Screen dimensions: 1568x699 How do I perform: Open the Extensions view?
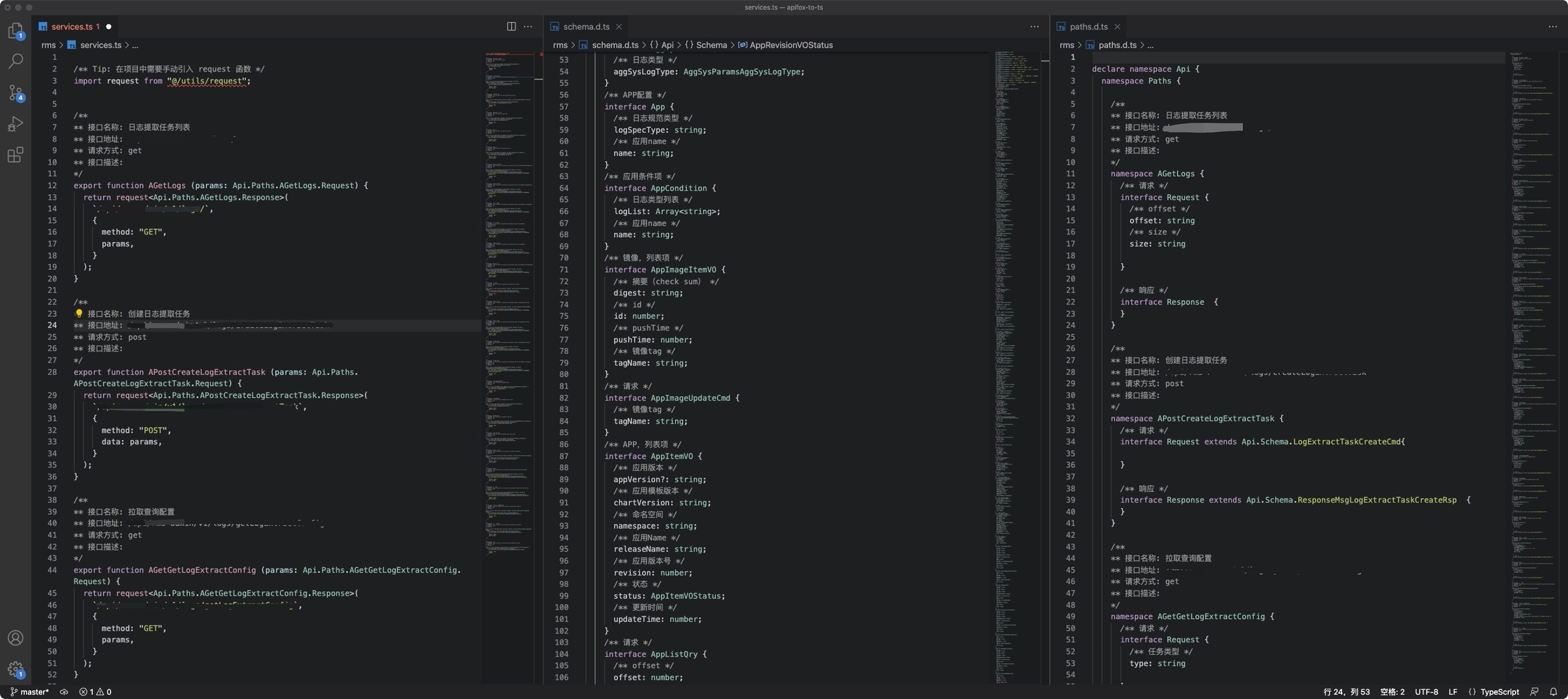pos(16,155)
